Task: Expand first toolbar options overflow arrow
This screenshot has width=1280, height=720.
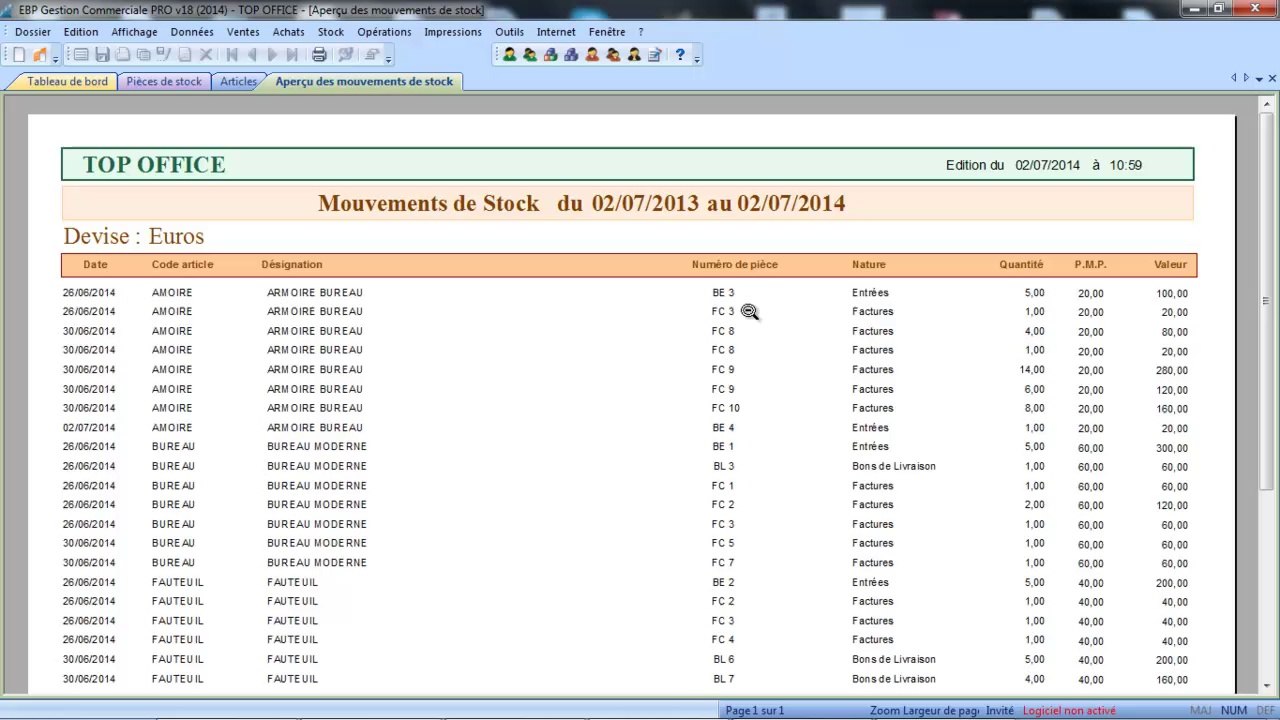Action: click(x=55, y=59)
